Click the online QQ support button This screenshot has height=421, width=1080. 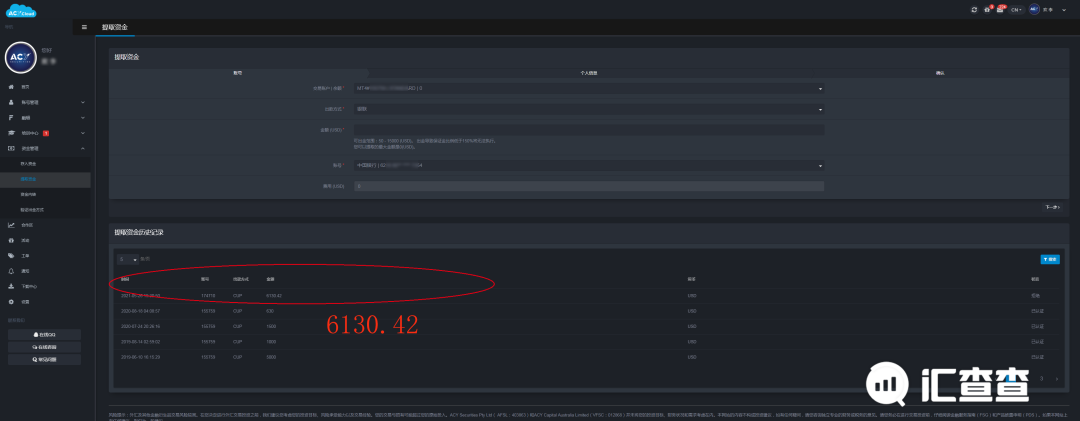(x=45, y=334)
